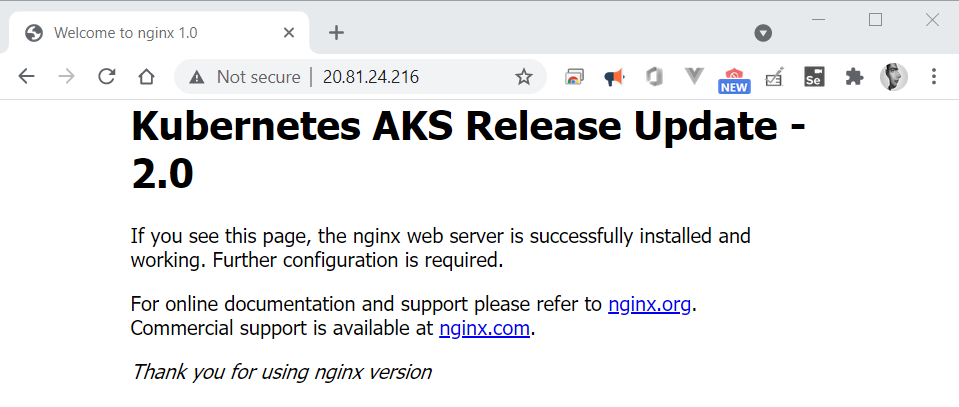Open the checklist pencil extension
959x407 pixels.
coord(774,77)
